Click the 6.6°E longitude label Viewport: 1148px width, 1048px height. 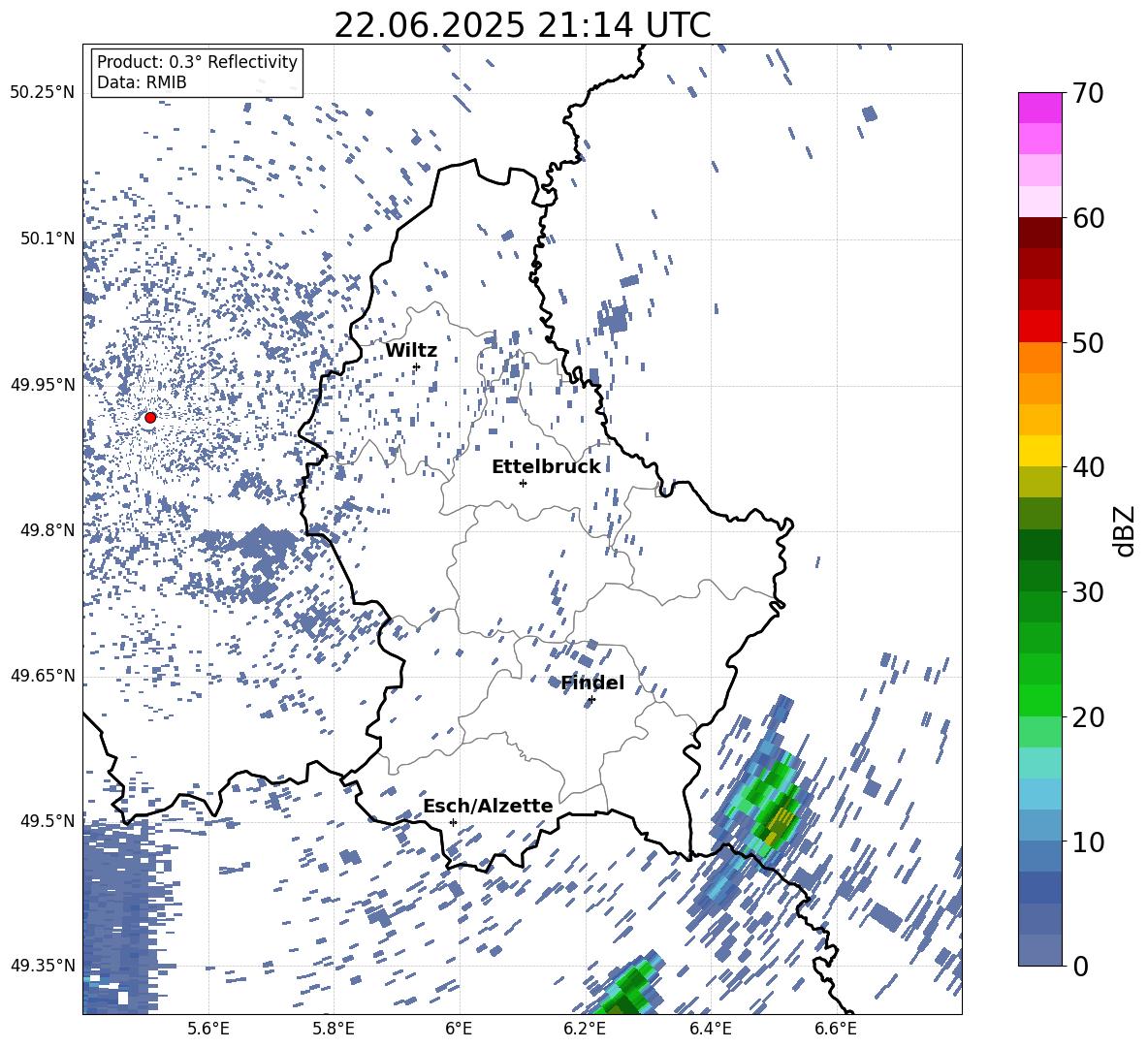point(836,1029)
